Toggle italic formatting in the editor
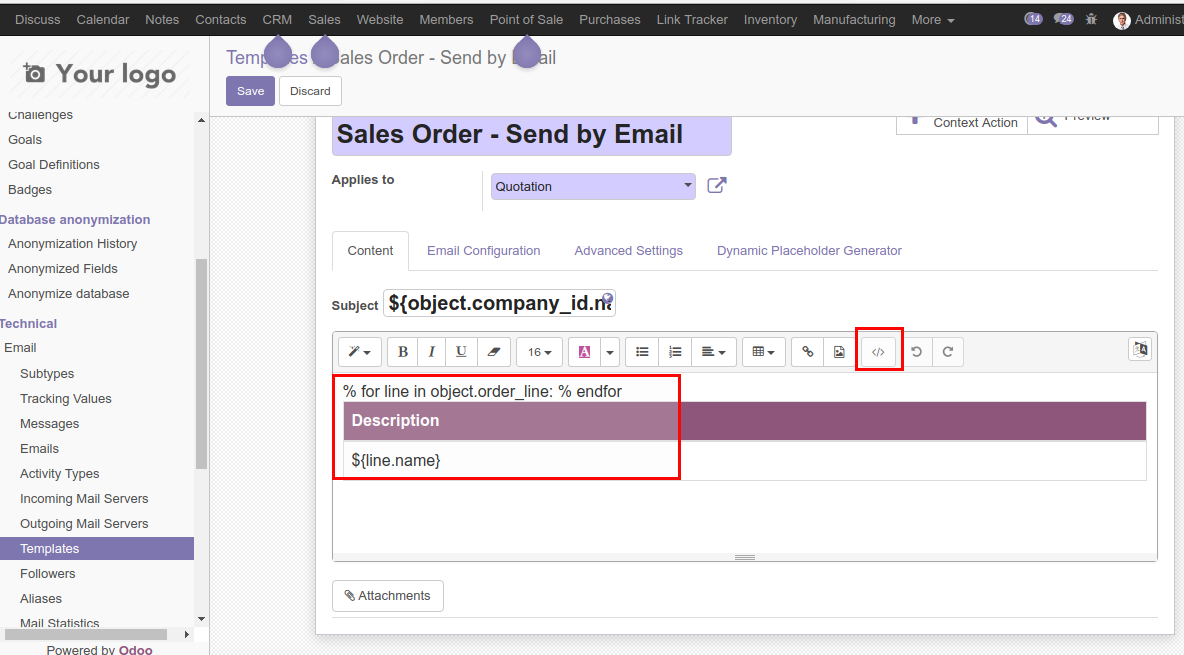The height and width of the screenshot is (655, 1184). click(x=431, y=350)
